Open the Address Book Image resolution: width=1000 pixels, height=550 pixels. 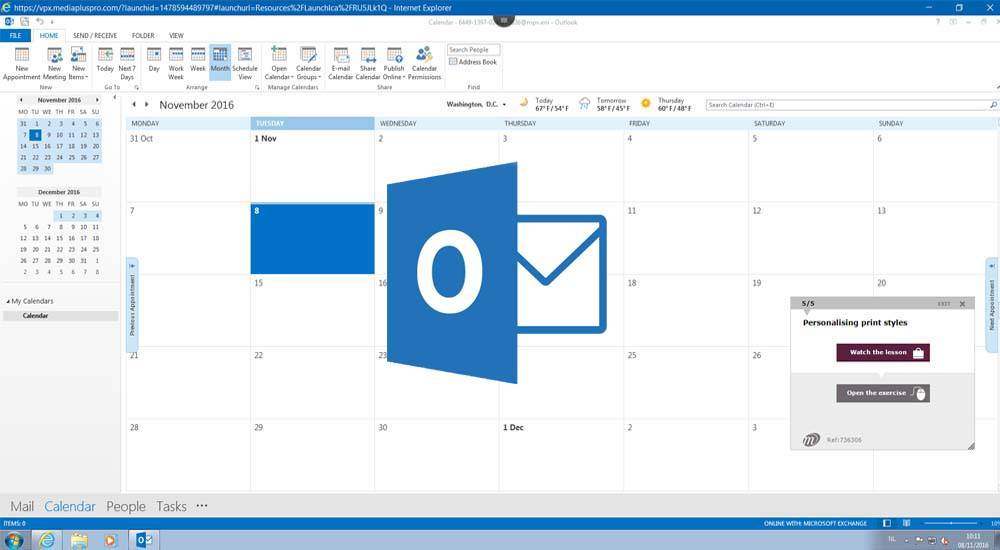click(473, 62)
